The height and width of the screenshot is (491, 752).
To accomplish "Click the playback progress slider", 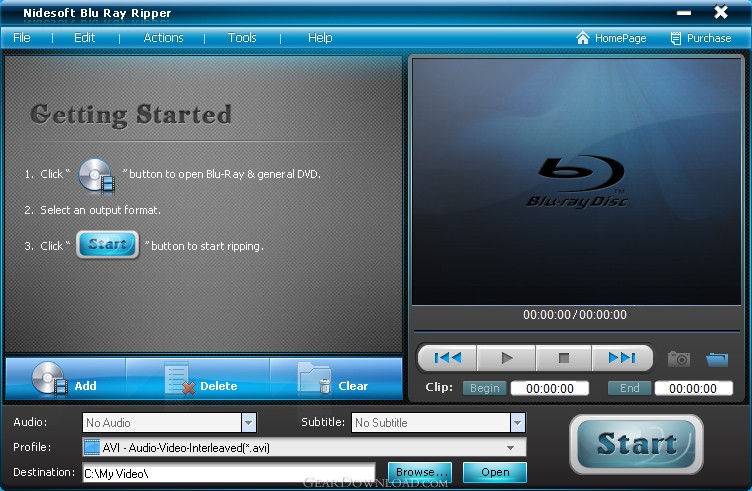I will tap(576, 331).
